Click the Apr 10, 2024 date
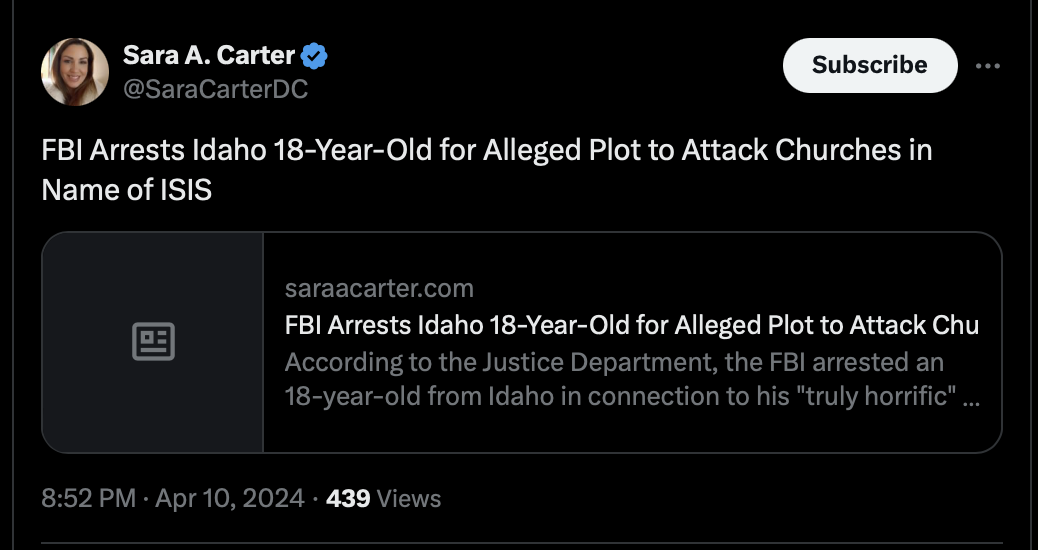 pyautogui.click(x=230, y=498)
